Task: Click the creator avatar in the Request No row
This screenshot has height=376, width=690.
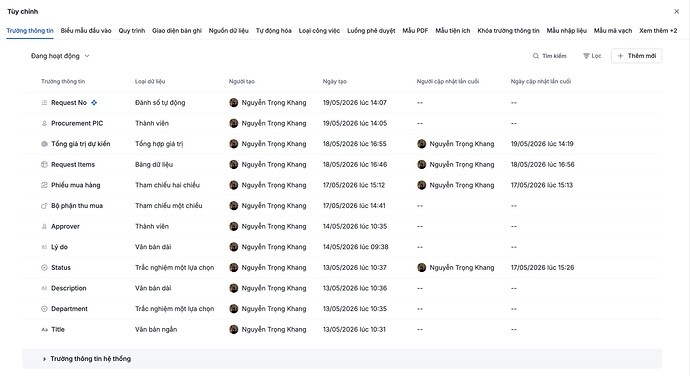Action: [x=234, y=103]
